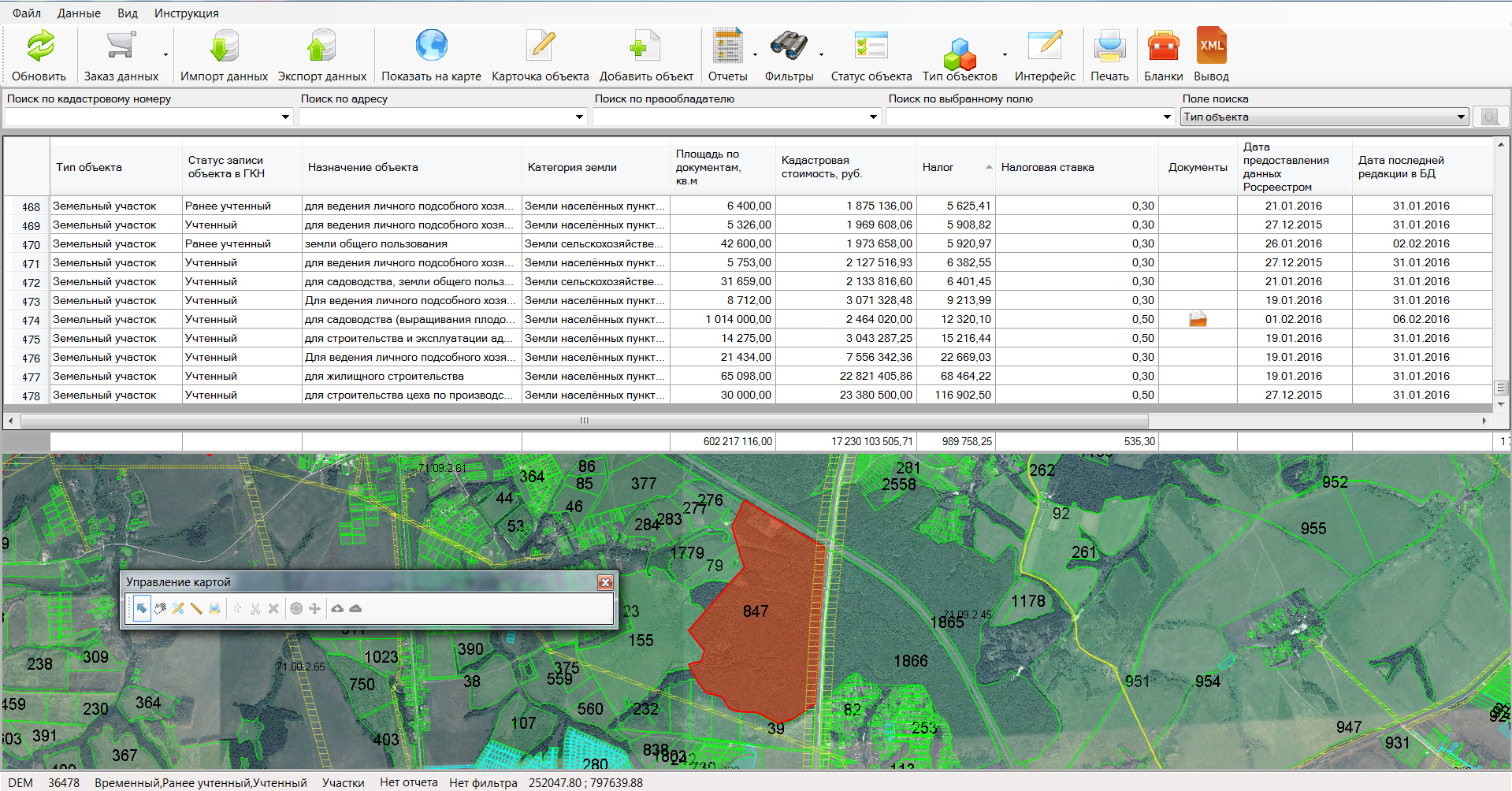1512x791 pixels.
Task: Open the document icon in row 474
Action: click(x=1198, y=319)
